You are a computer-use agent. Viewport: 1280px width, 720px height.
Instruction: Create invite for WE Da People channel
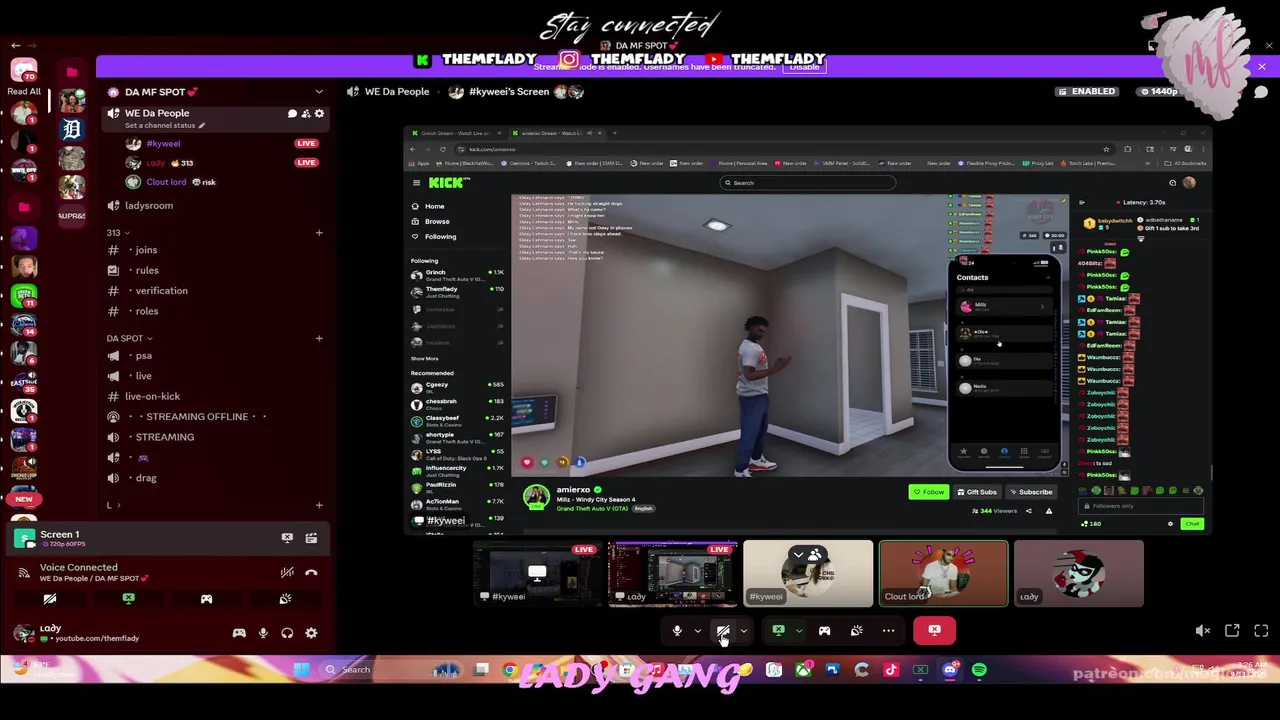coord(306,114)
